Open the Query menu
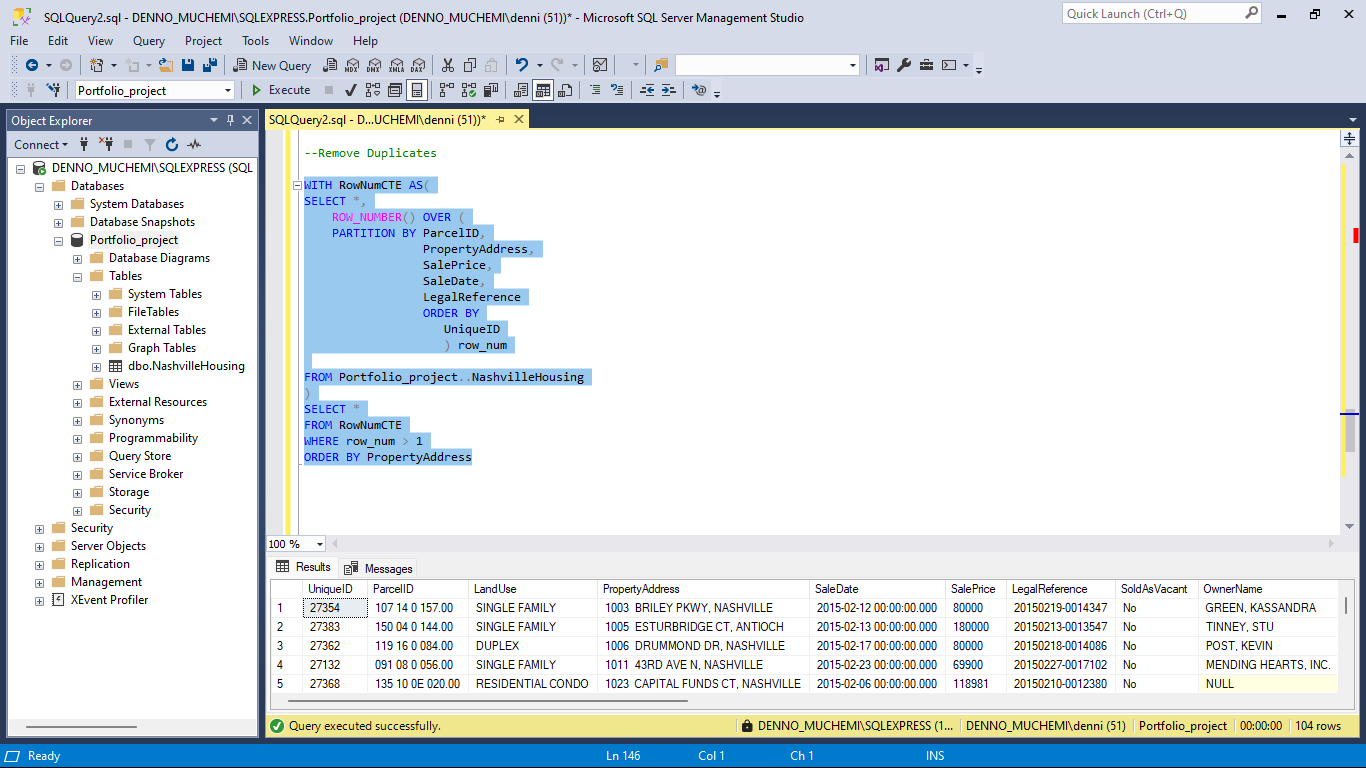Viewport: 1366px width, 768px height. click(149, 41)
